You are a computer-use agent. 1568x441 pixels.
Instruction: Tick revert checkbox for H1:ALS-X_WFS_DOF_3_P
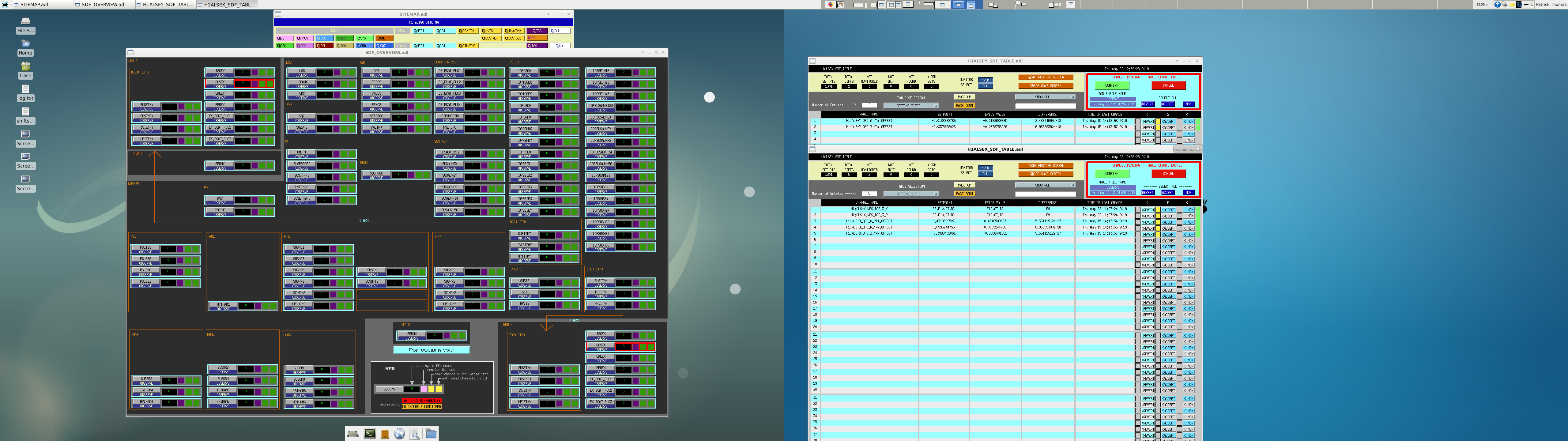(x=1138, y=216)
